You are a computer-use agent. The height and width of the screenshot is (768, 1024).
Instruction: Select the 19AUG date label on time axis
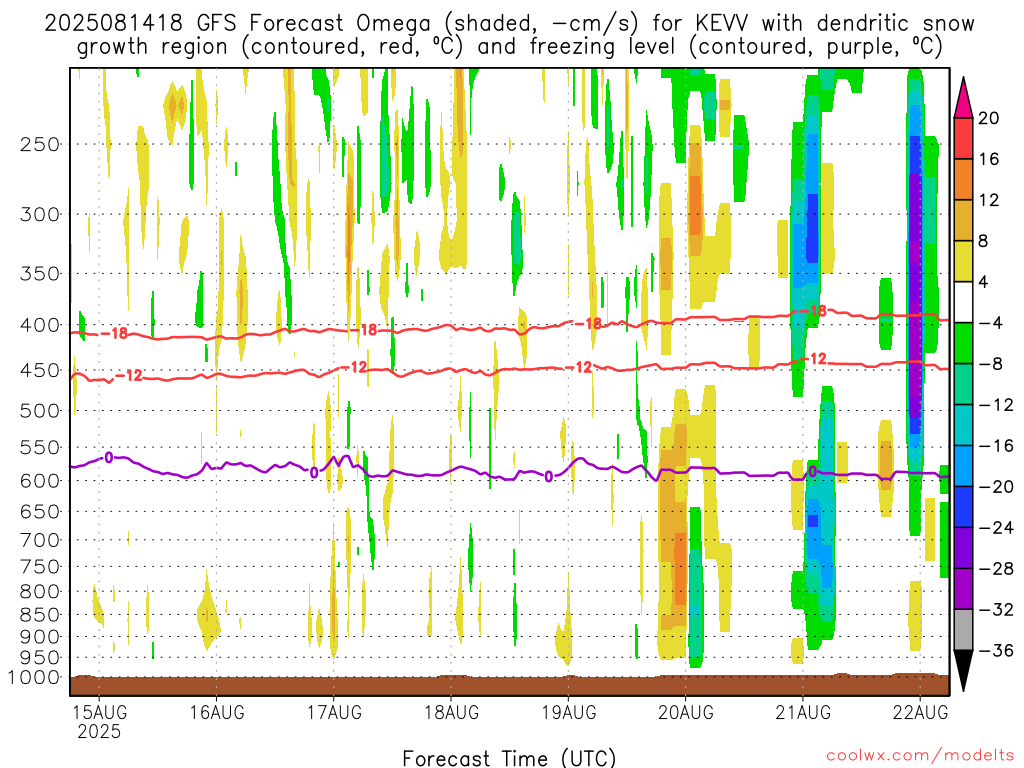click(x=569, y=712)
